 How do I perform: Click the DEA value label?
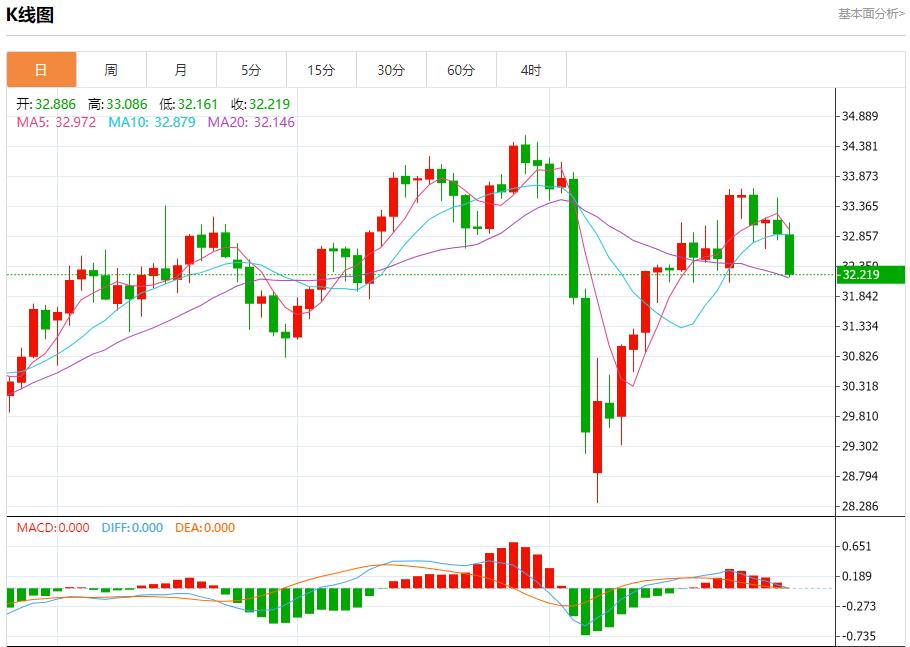pyautogui.click(x=205, y=528)
